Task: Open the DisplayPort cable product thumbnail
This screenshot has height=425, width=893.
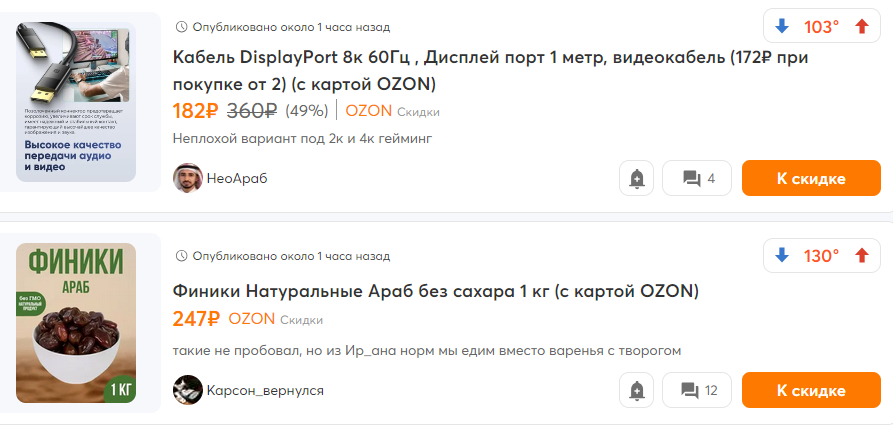Action: pyautogui.click(x=76, y=102)
